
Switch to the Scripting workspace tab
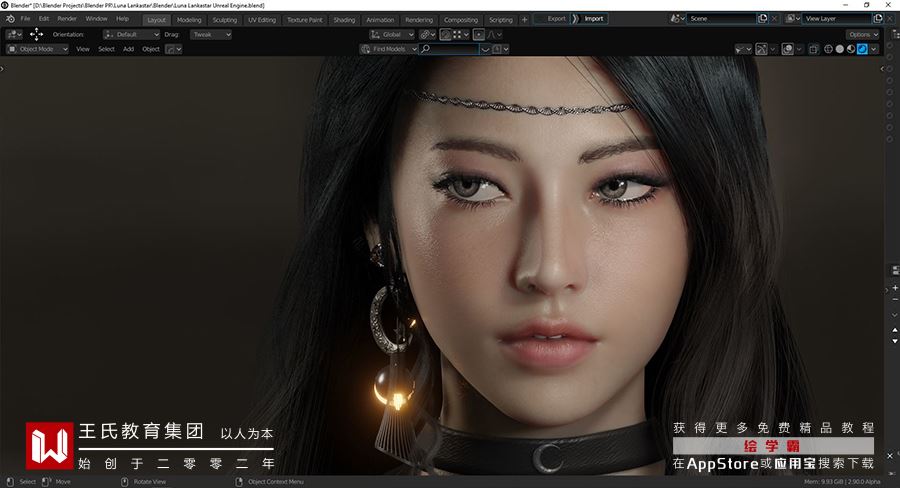pos(501,20)
